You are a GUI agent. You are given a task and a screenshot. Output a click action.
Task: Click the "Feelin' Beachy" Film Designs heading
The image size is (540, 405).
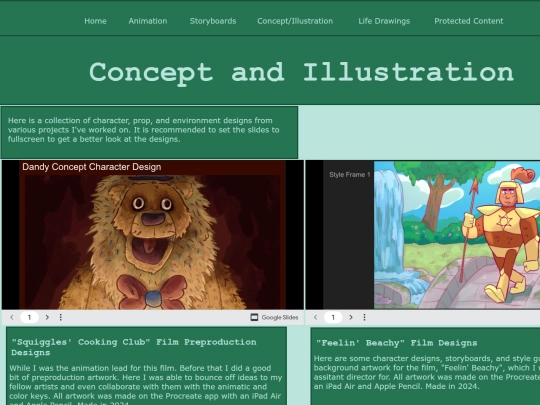tap(397, 343)
